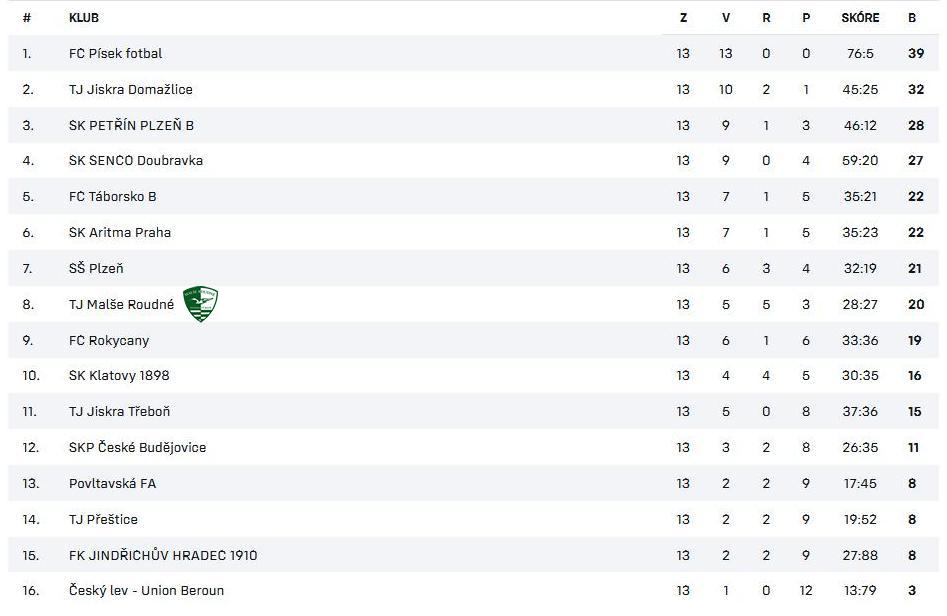Click the SKÓRE column header
Viewport: 947px width, 616px height.
tap(860, 17)
